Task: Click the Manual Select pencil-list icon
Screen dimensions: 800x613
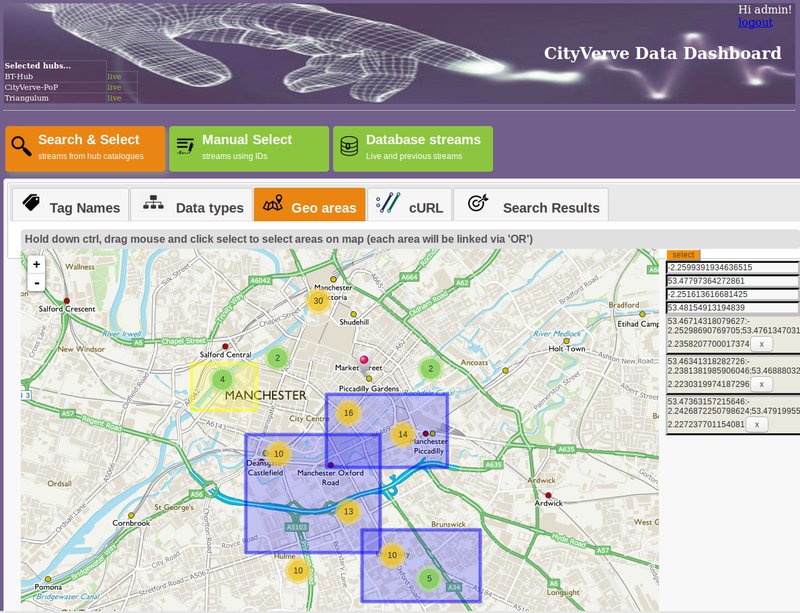Action: tap(185, 147)
